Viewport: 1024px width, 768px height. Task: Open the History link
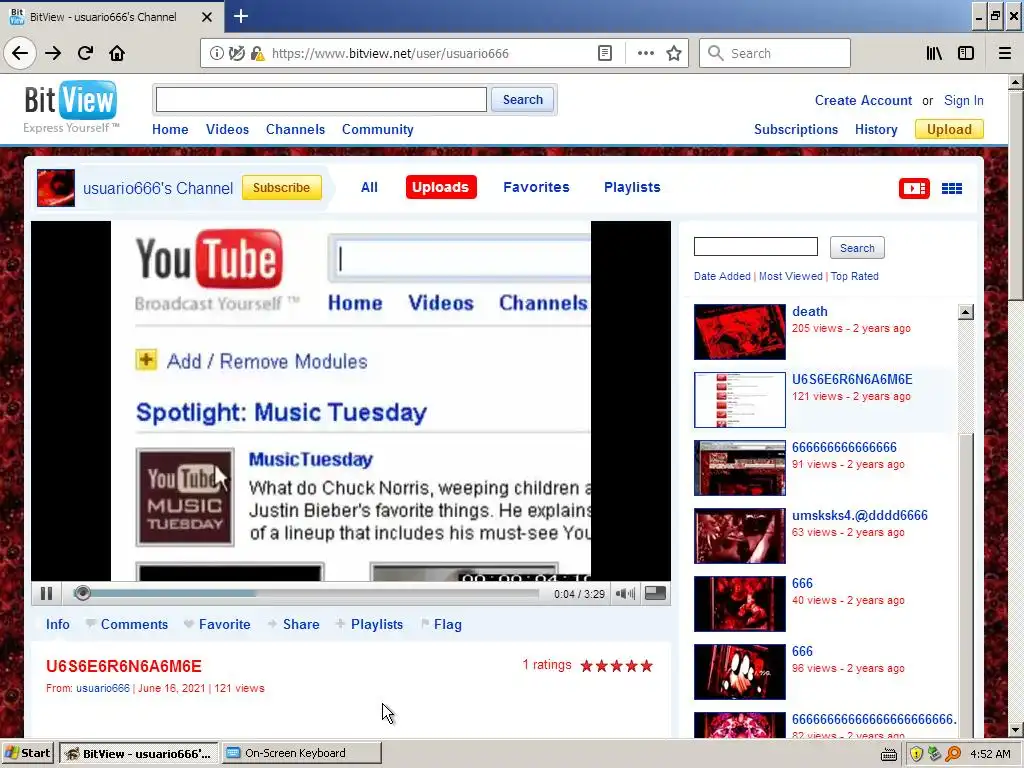tap(876, 129)
